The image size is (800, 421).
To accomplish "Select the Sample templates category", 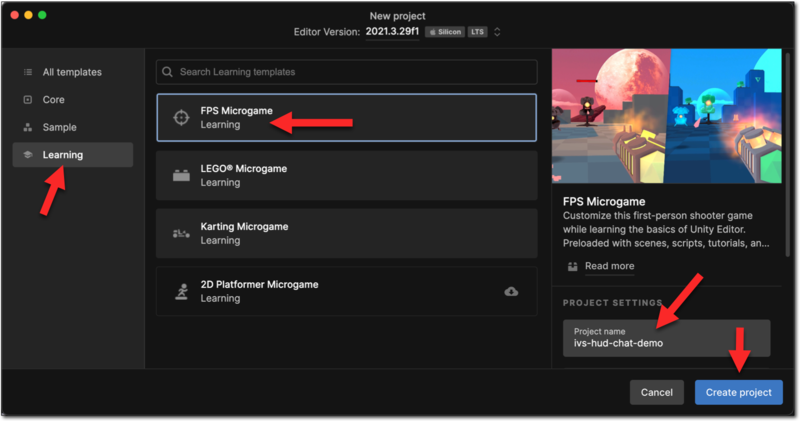I will point(59,127).
